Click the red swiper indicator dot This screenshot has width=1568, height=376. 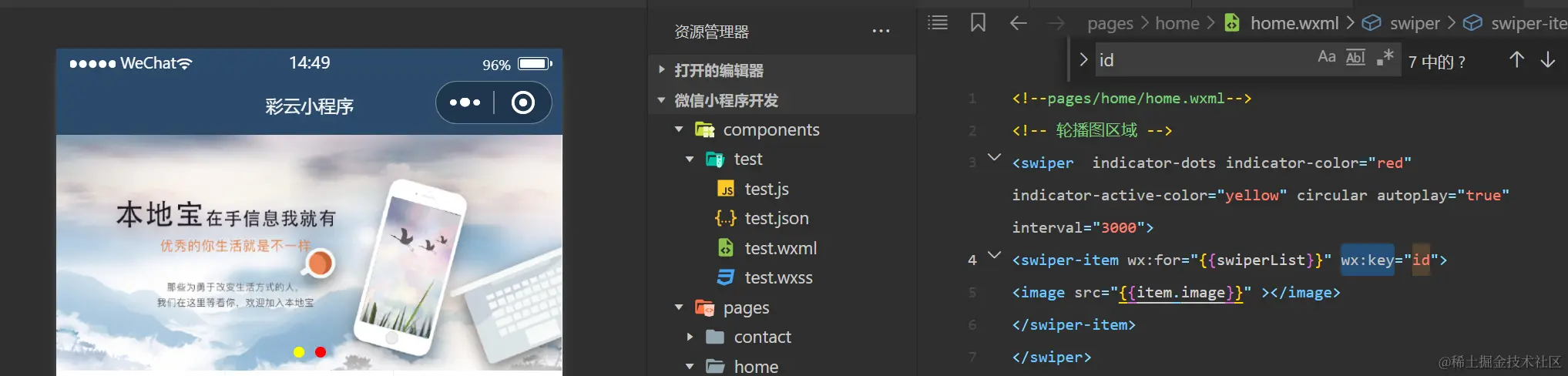tap(321, 352)
